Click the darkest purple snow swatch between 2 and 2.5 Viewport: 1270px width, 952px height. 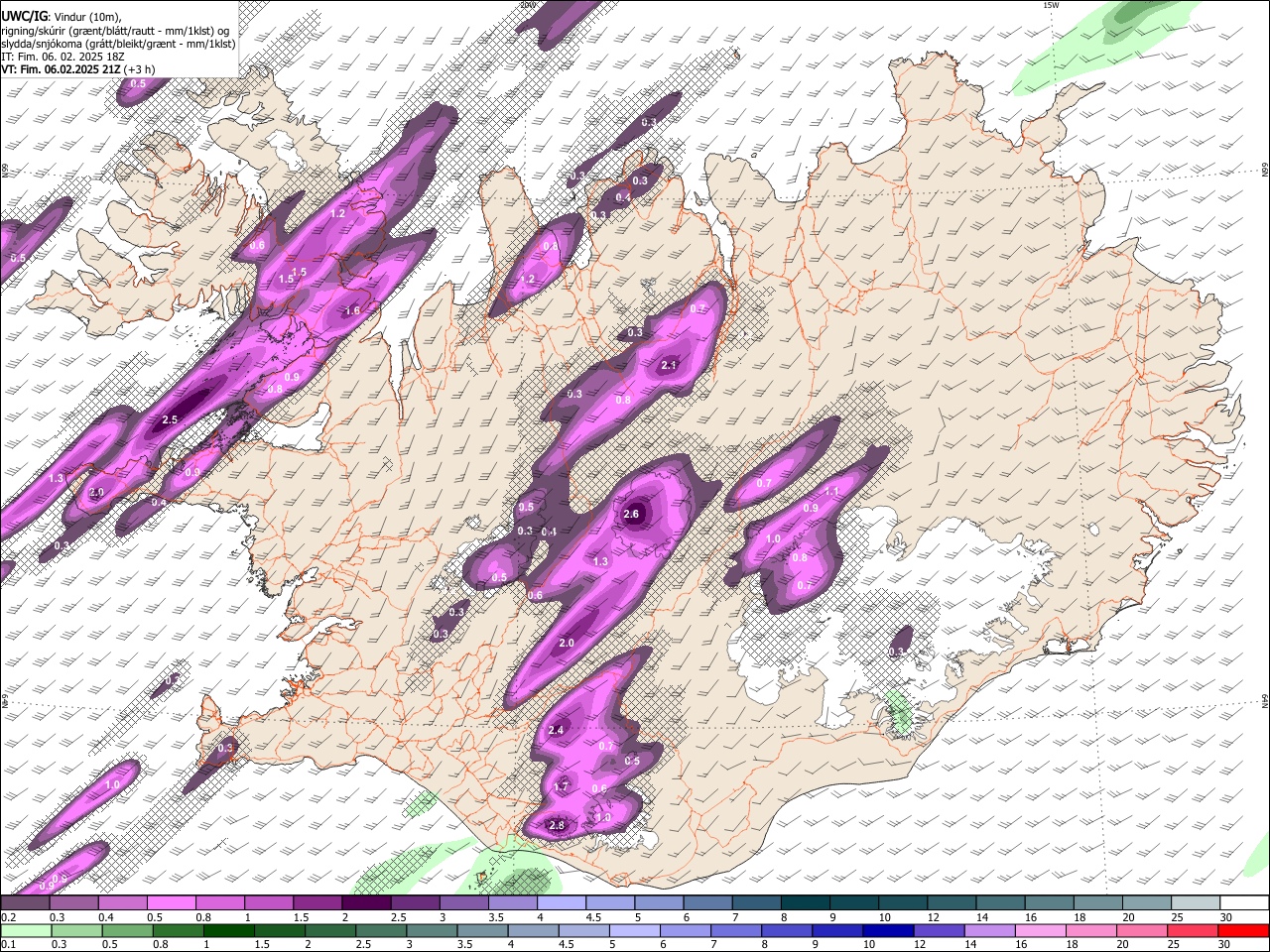click(x=365, y=902)
